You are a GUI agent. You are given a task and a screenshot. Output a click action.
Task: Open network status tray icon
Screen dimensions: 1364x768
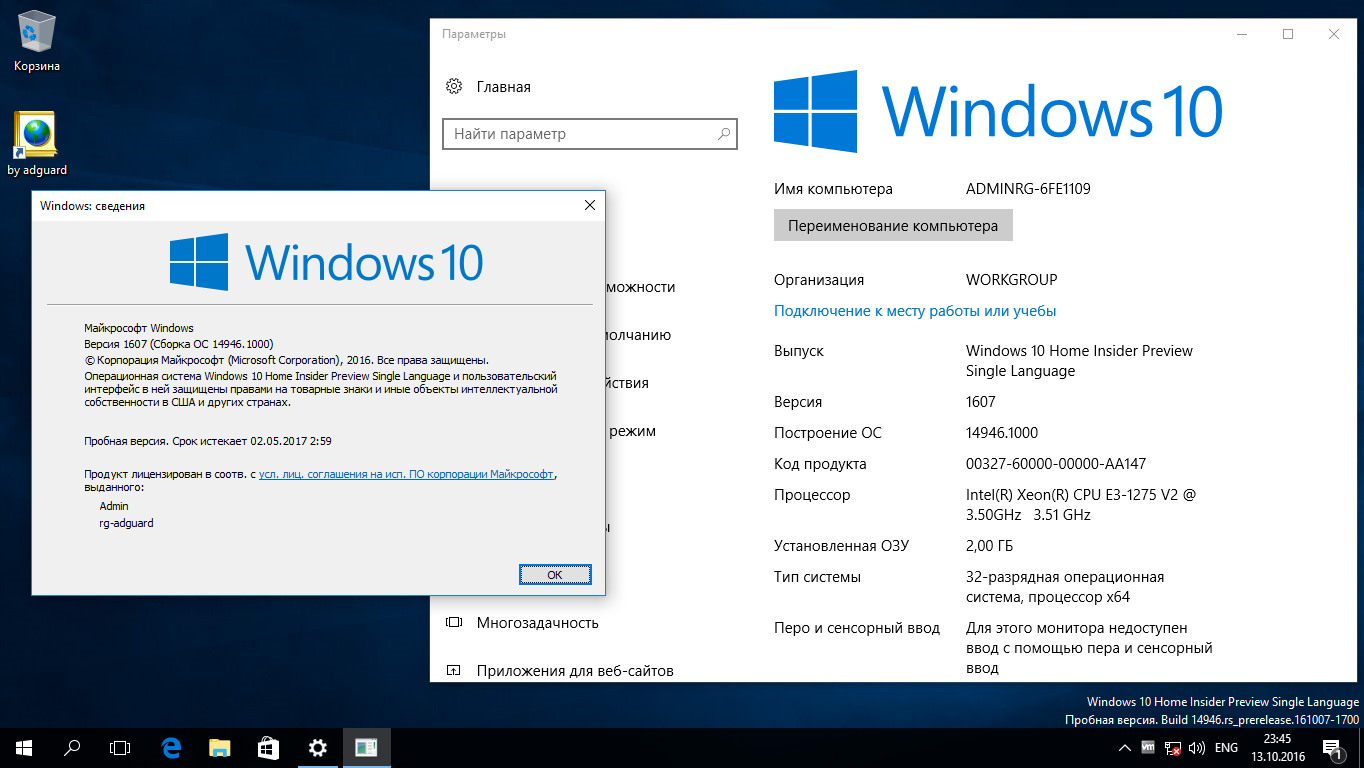click(1172, 747)
